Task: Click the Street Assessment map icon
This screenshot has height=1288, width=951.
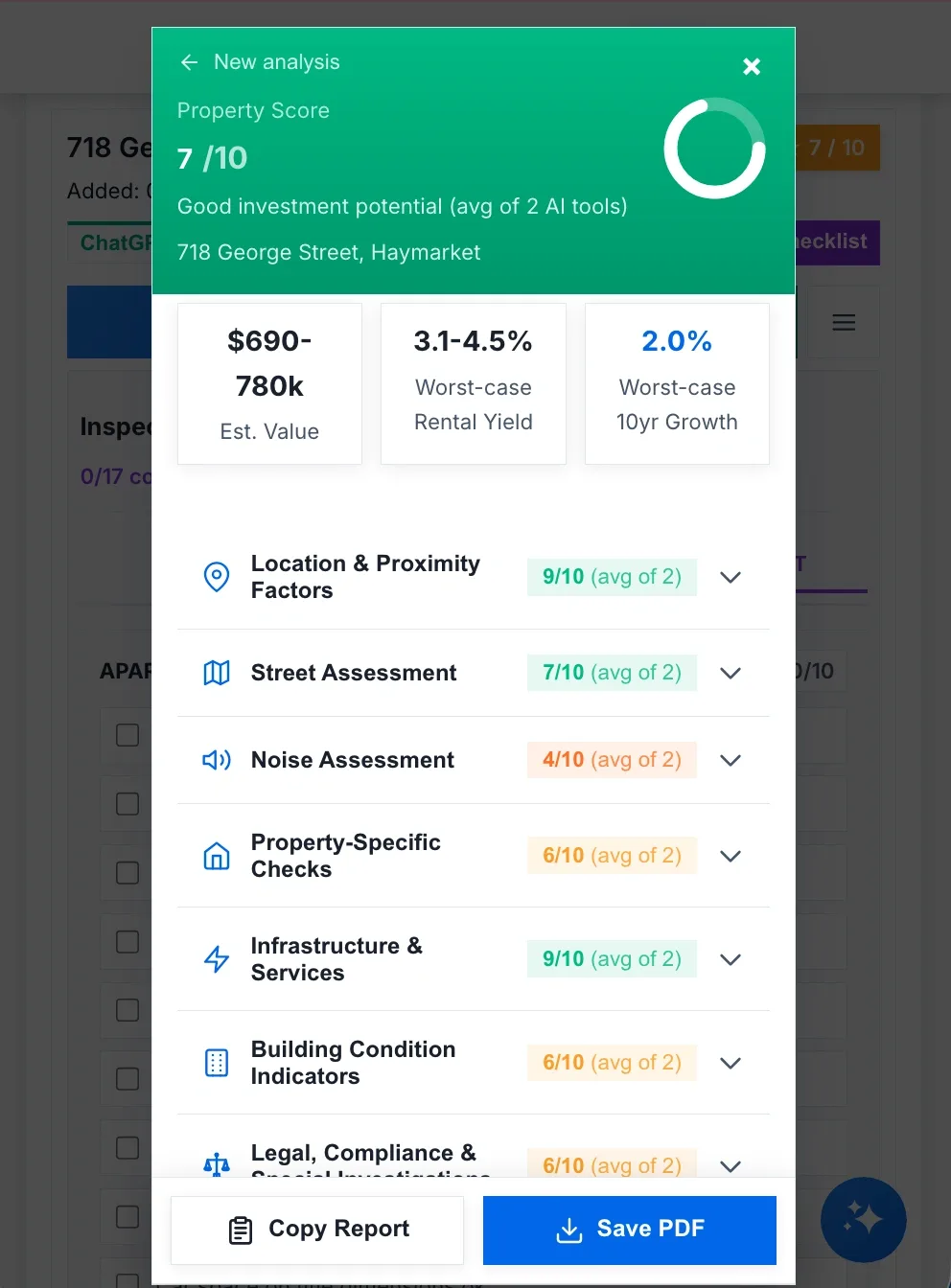Action: tap(217, 673)
